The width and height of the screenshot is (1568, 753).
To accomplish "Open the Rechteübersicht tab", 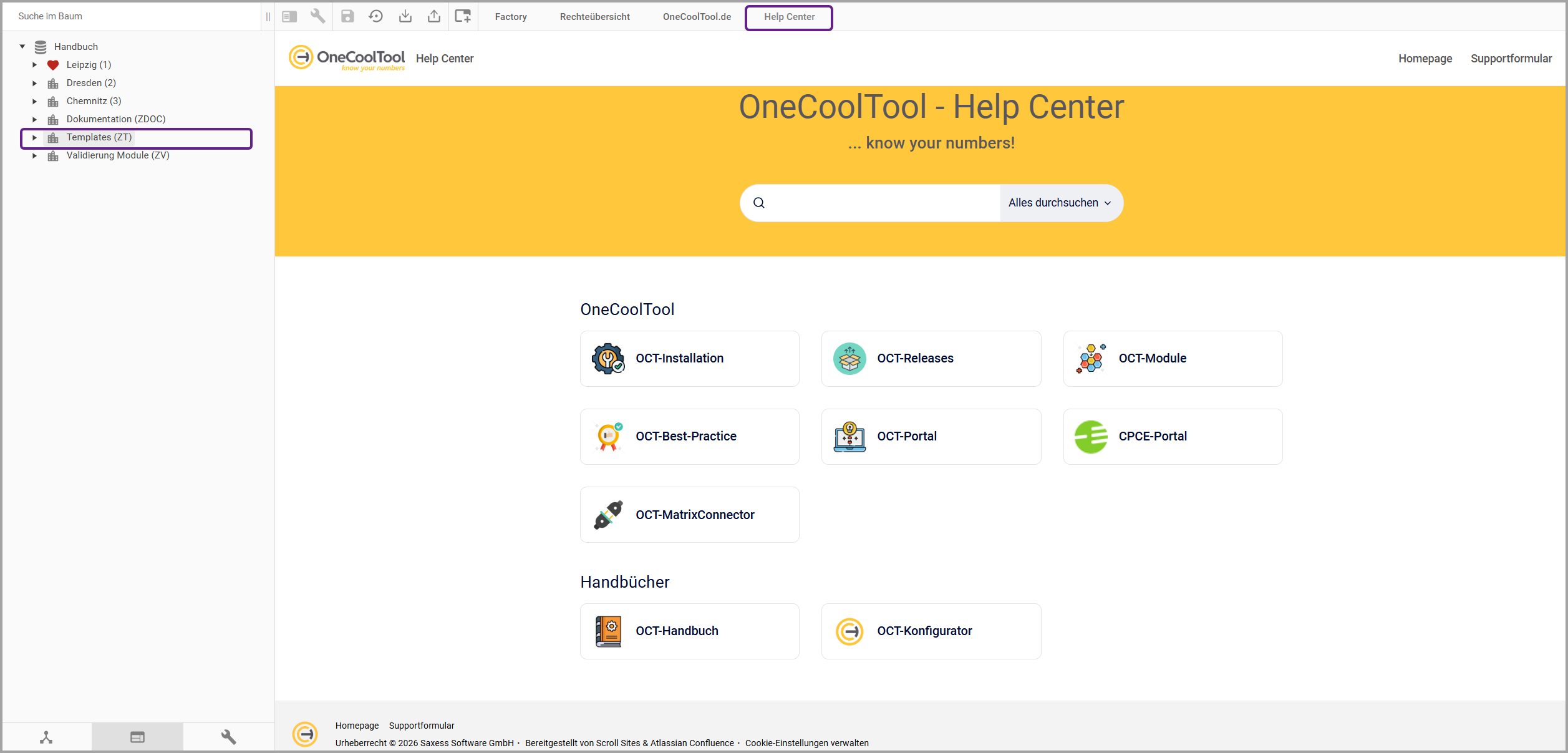I will 594,17.
